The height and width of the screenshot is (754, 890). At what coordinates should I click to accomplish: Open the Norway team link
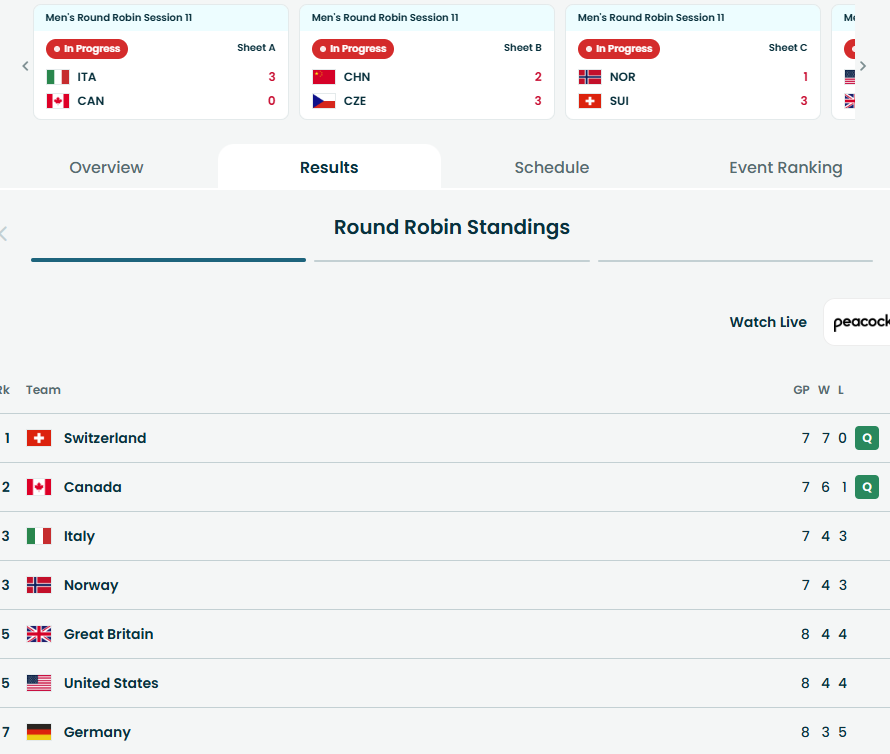[91, 585]
